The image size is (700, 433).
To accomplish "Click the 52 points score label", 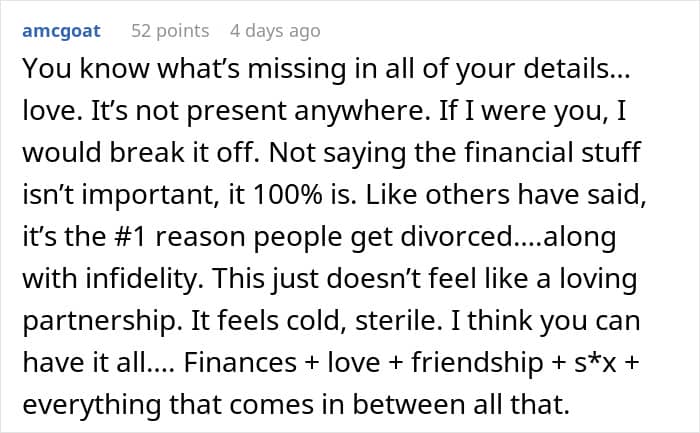I will coord(170,31).
